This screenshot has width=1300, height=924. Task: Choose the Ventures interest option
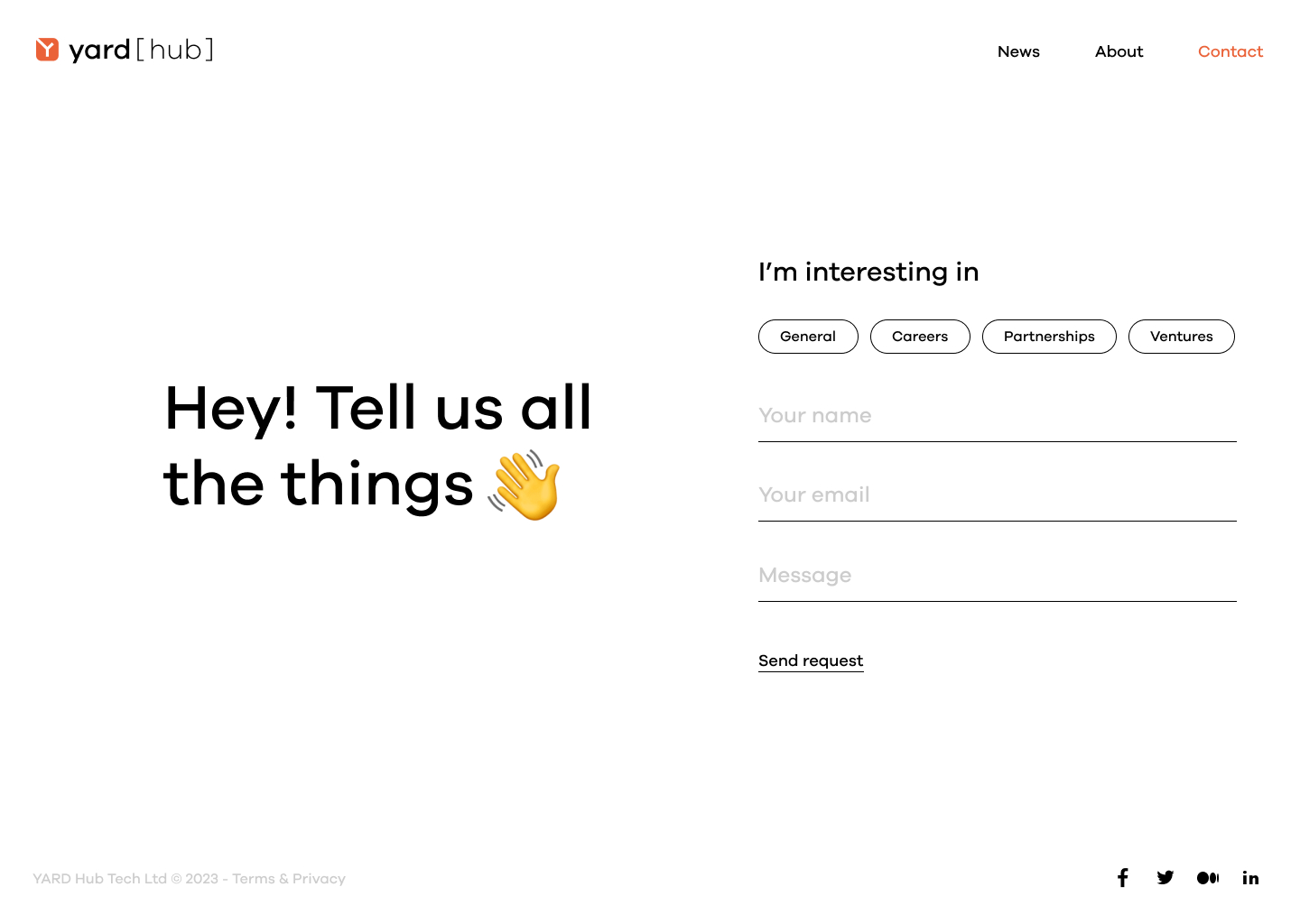1181,337
